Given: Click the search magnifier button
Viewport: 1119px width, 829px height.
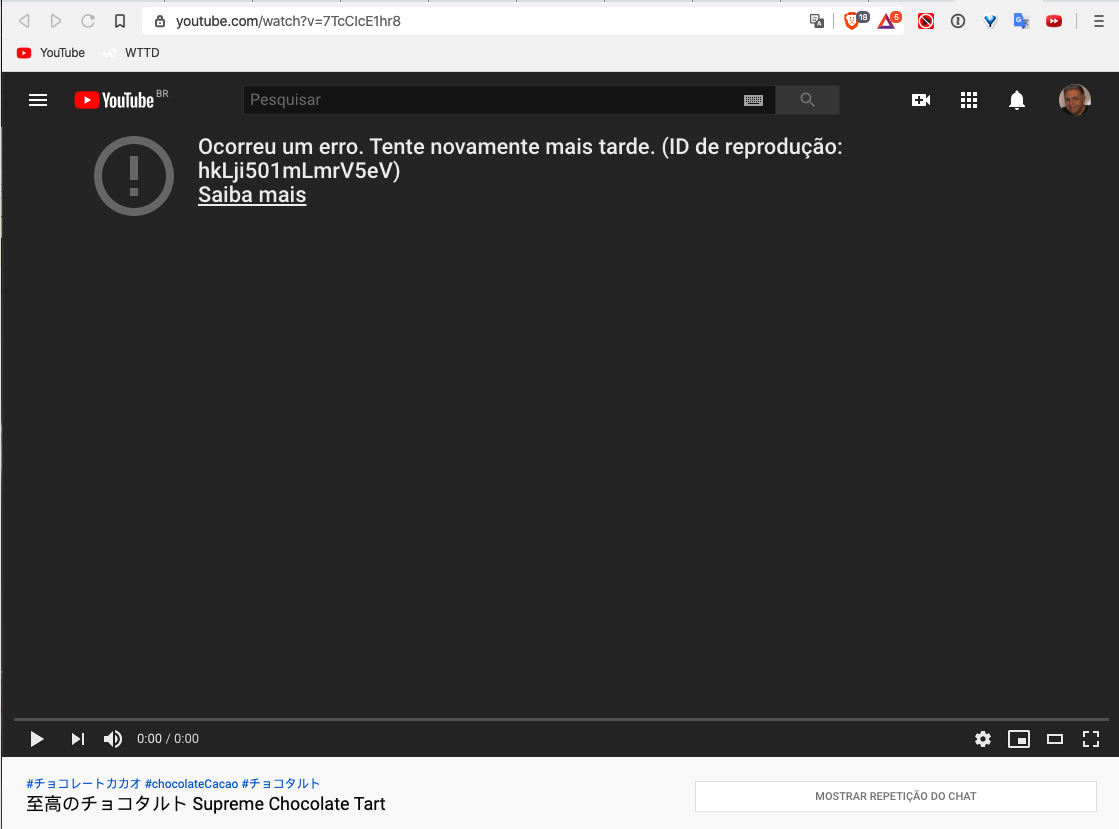Looking at the screenshot, I should point(807,100).
